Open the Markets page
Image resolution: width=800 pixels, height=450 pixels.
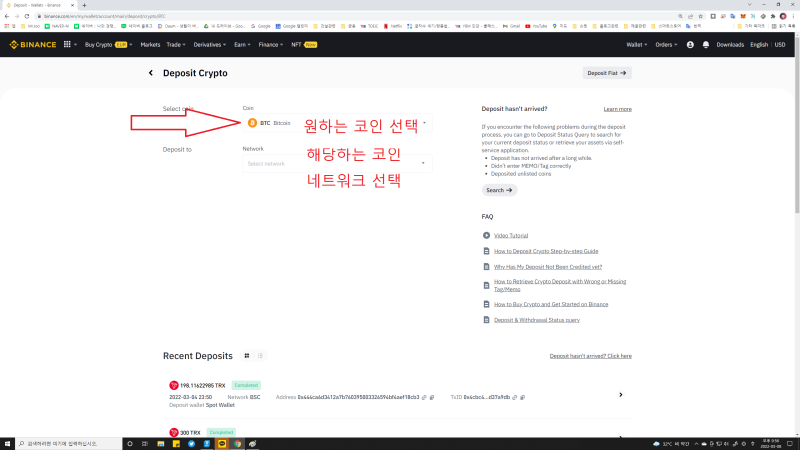pyautogui.click(x=150, y=45)
